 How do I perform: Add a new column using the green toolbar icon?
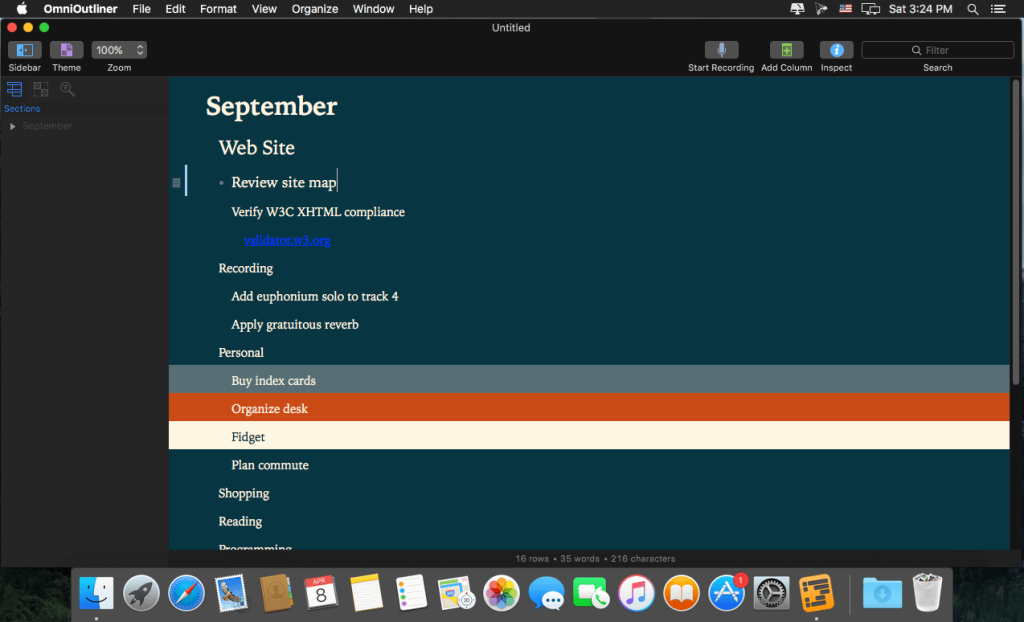(786, 49)
